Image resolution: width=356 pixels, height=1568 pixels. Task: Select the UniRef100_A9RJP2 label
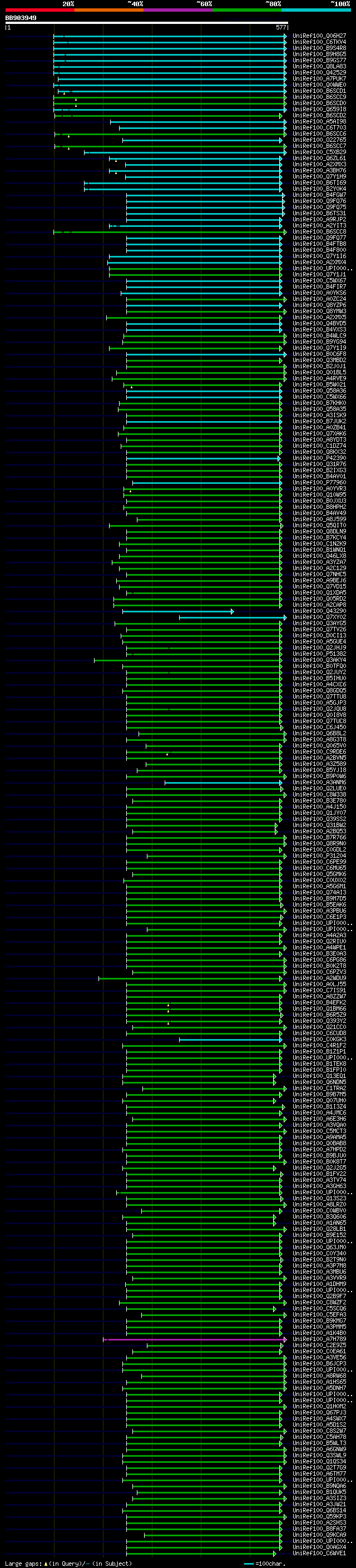tap(319, 220)
